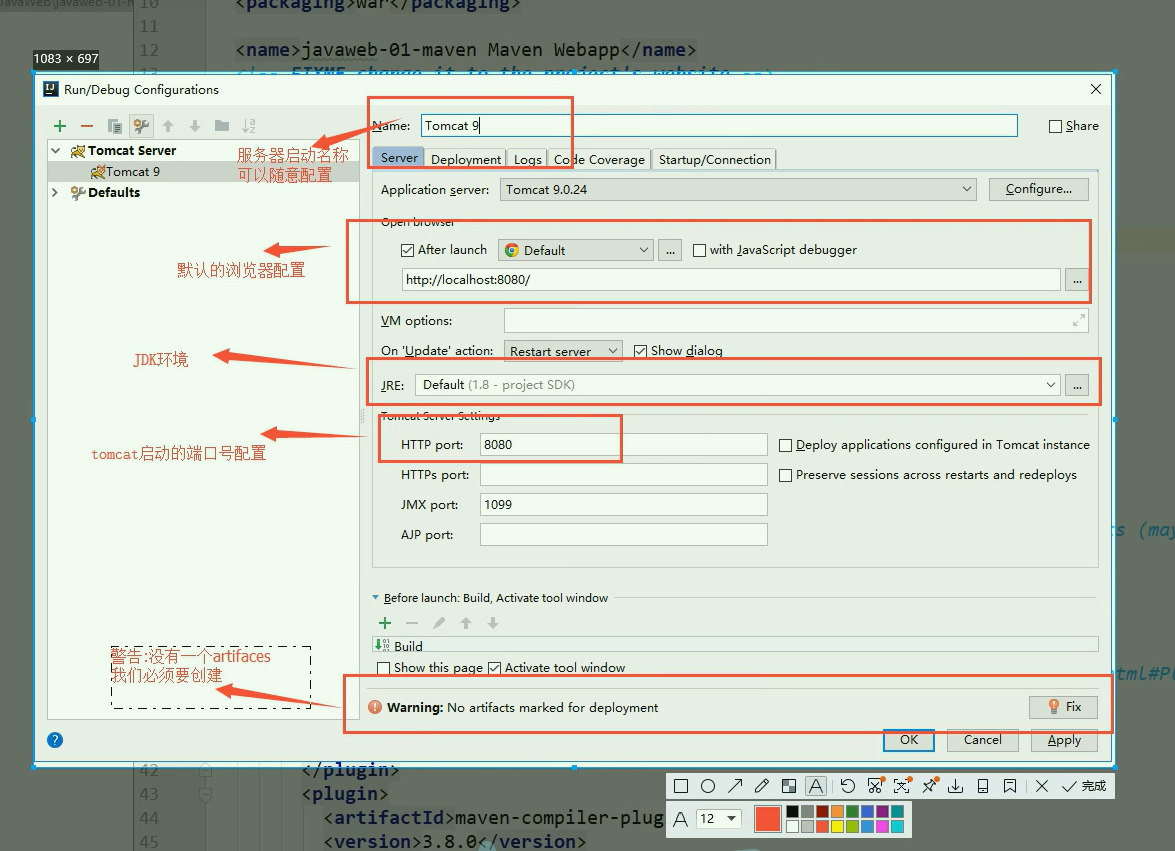Sort configurations alphabetically
1175x851 pixels.
coord(249,126)
